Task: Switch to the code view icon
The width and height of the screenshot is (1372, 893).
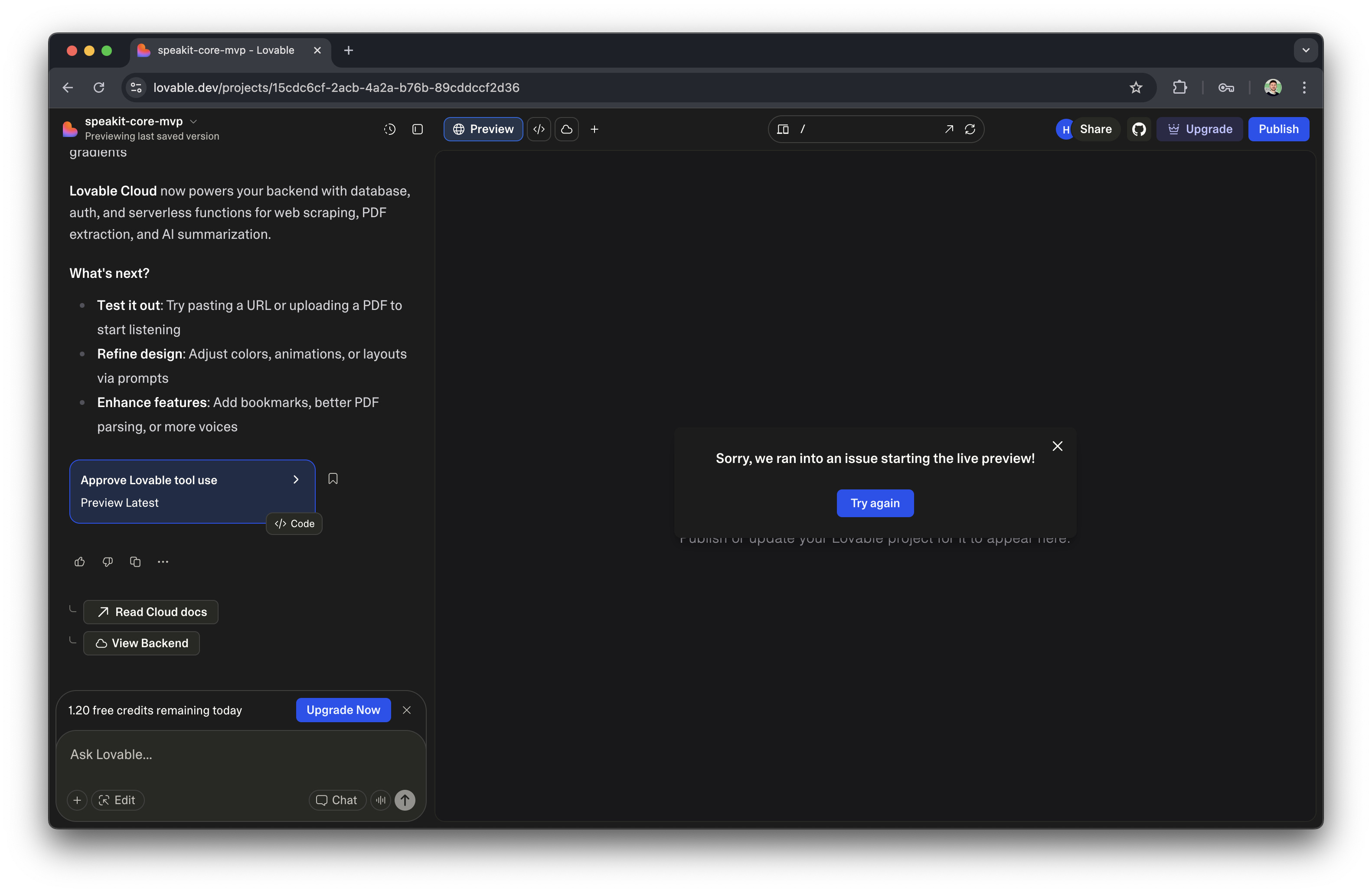Action: click(539, 129)
